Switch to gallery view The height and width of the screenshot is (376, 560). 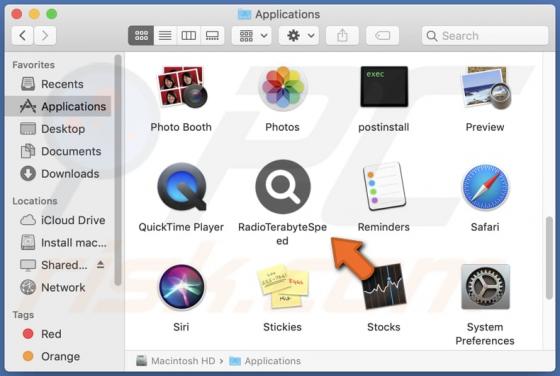pos(212,35)
